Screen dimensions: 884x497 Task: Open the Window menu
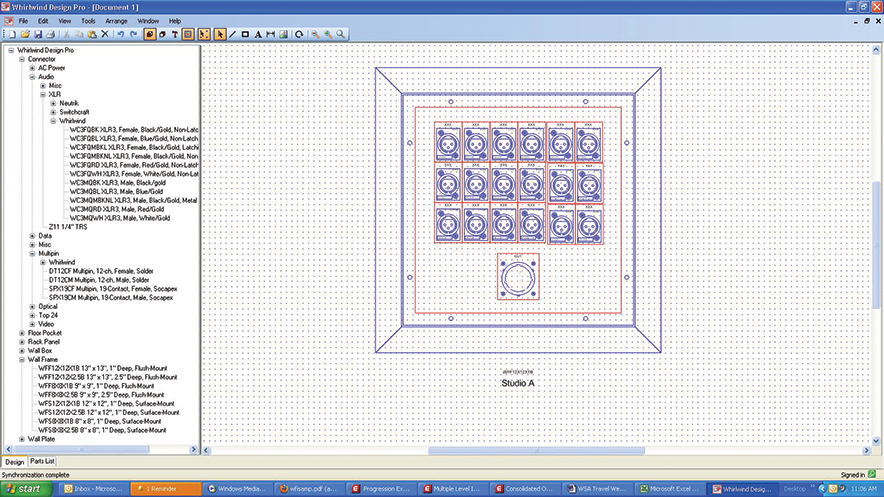(x=148, y=21)
